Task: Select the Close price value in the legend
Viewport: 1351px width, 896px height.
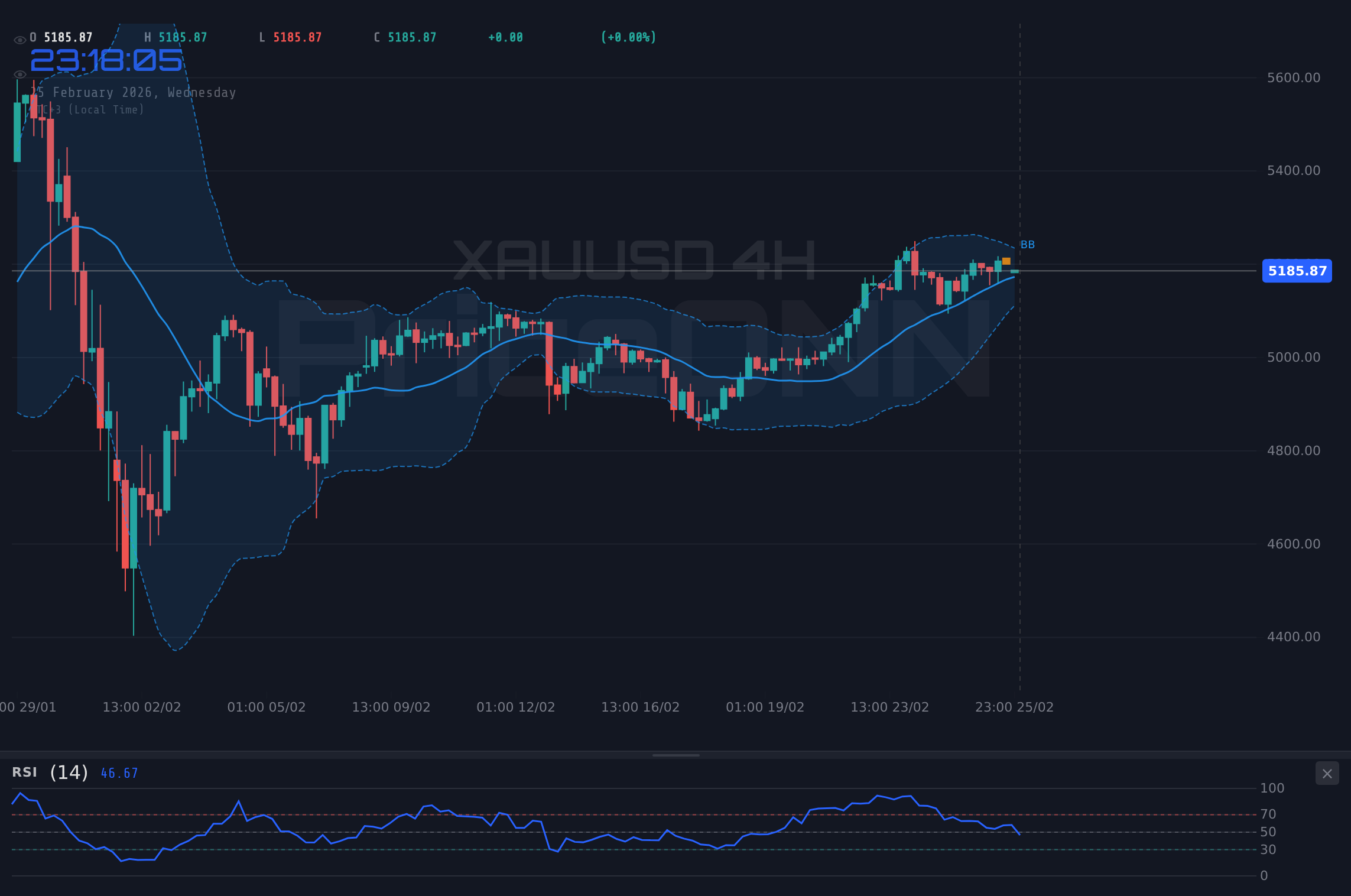Action: click(412, 37)
